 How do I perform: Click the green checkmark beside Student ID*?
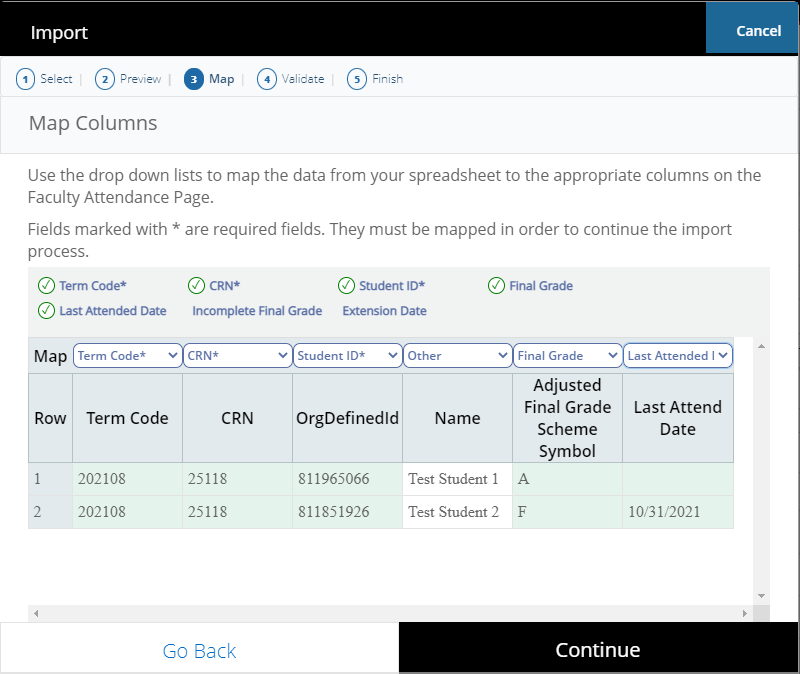tap(347, 286)
